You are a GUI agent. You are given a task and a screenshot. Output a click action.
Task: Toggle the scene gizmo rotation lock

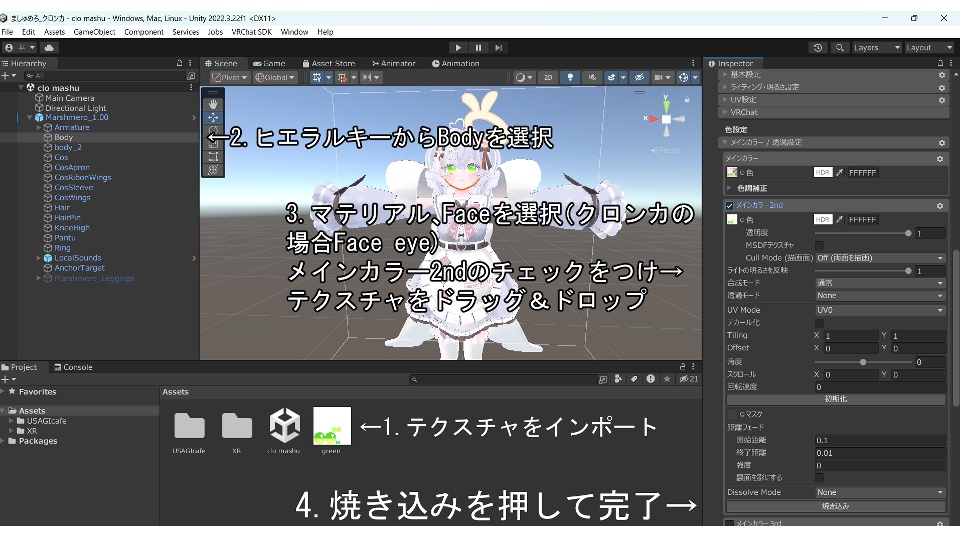[687, 99]
